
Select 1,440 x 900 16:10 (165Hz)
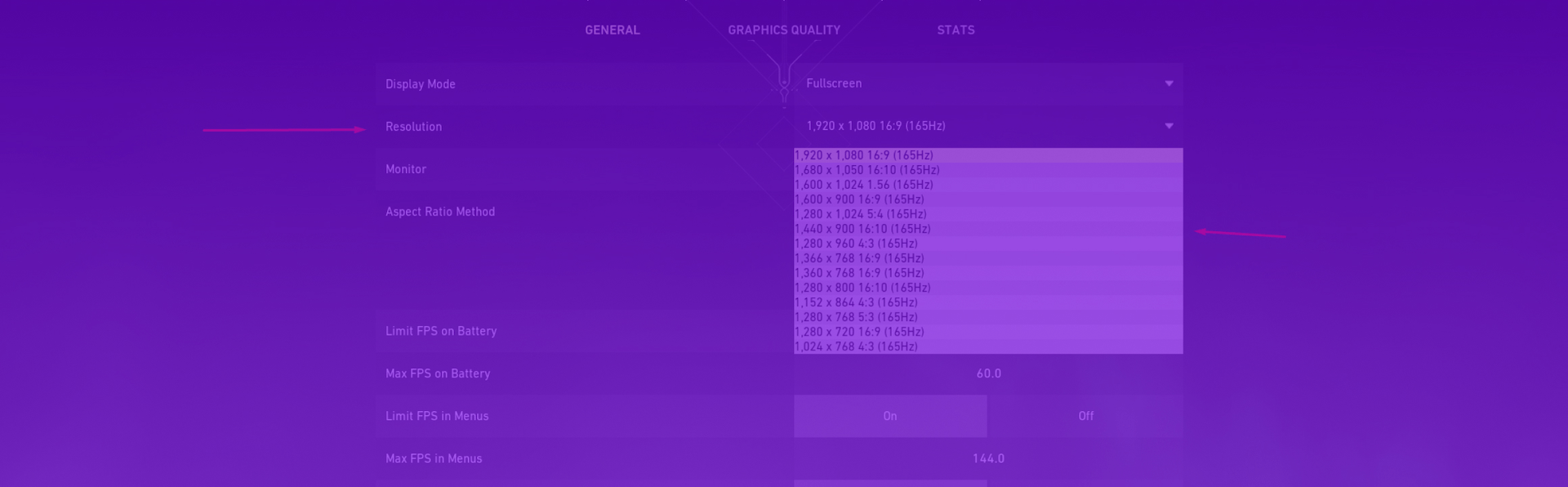click(988, 229)
